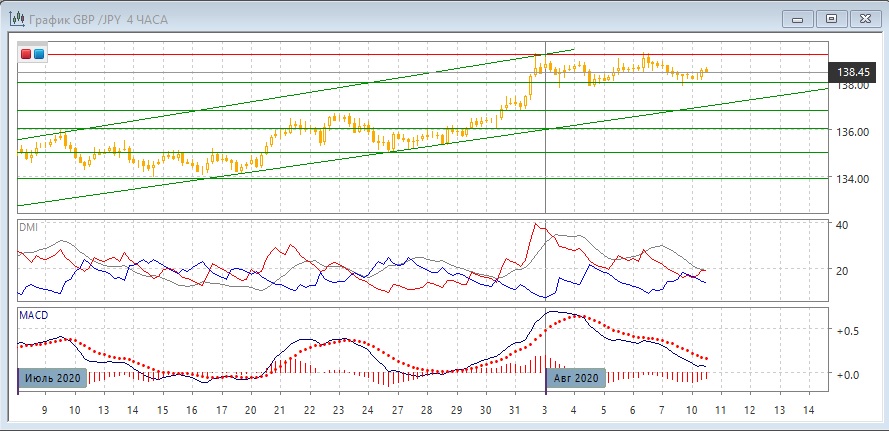The image size is (889, 431).
Task: Click the blue square button on chart
Action: coord(39,53)
